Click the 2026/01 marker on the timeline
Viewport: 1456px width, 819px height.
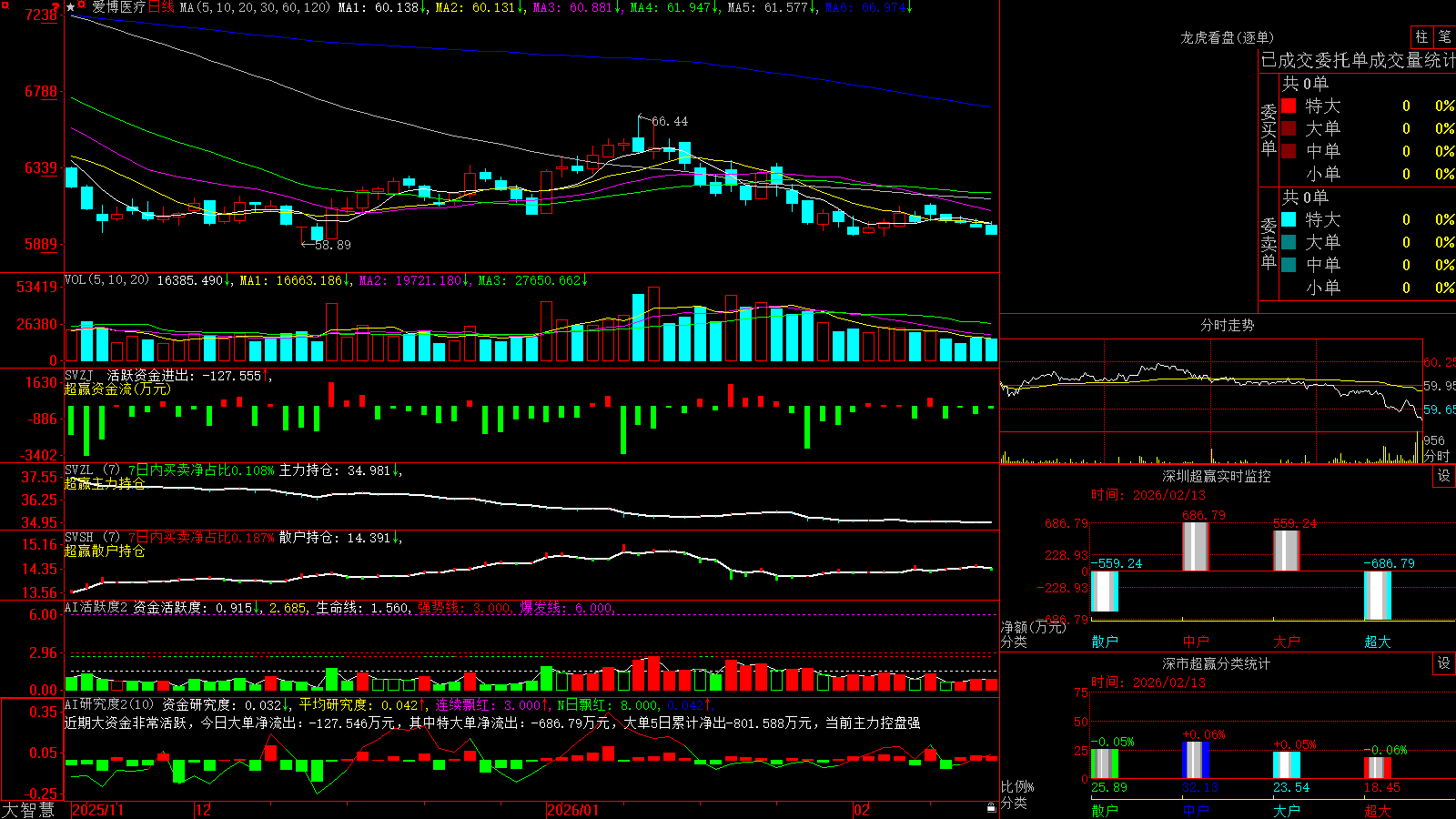tap(572, 810)
